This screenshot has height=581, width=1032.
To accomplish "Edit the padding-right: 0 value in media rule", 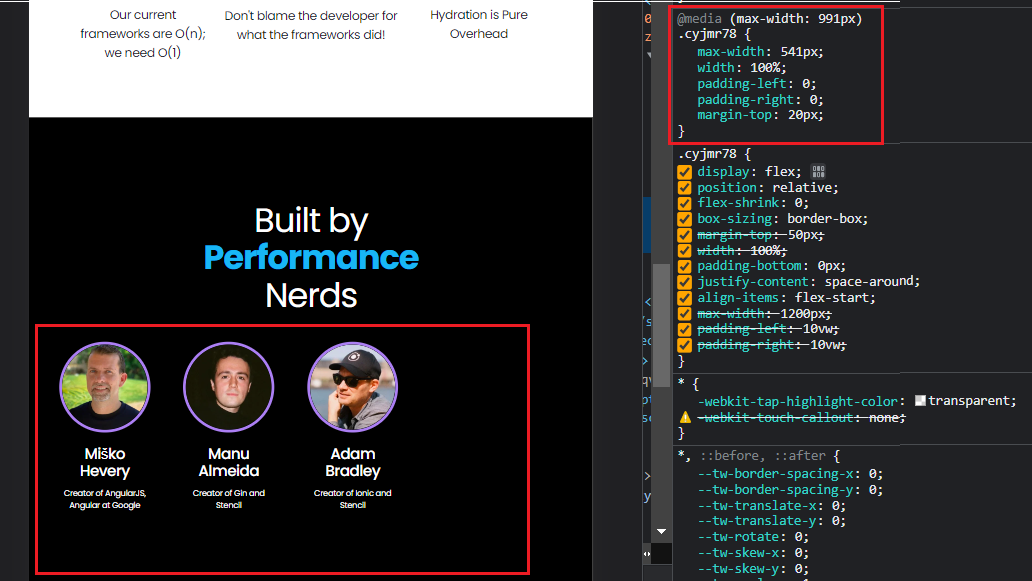I will (x=813, y=99).
